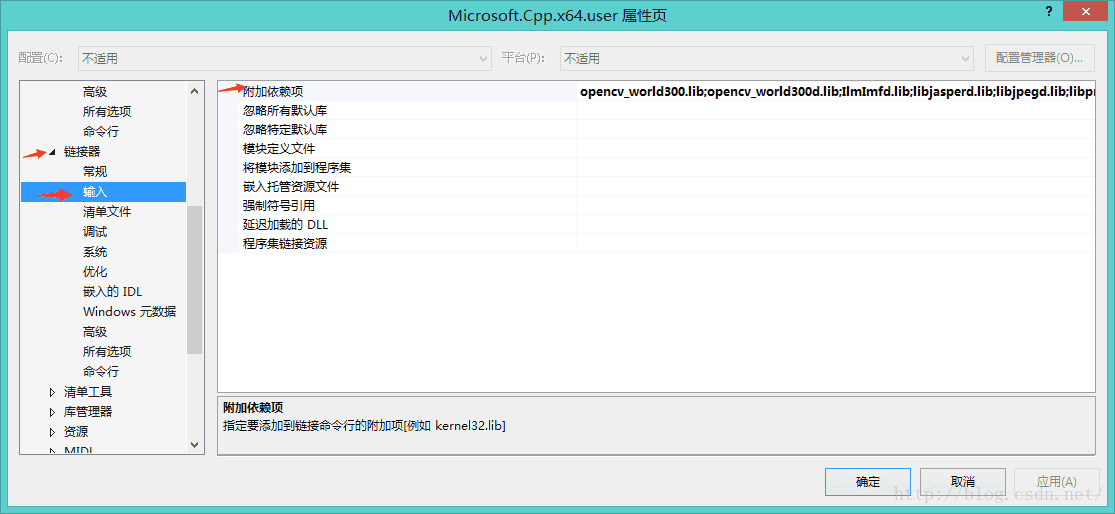Image resolution: width=1115 pixels, height=514 pixels.
Task: Select 优化 tree item
Action: tap(95, 272)
